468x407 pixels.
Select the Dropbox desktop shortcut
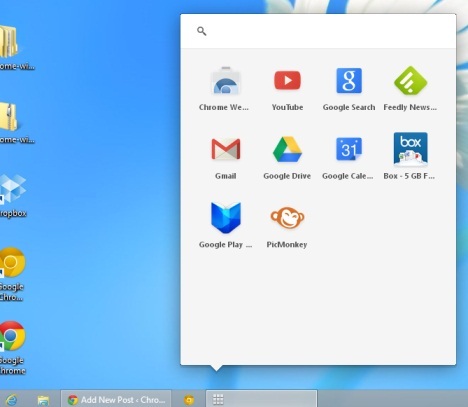coord(13,195)
